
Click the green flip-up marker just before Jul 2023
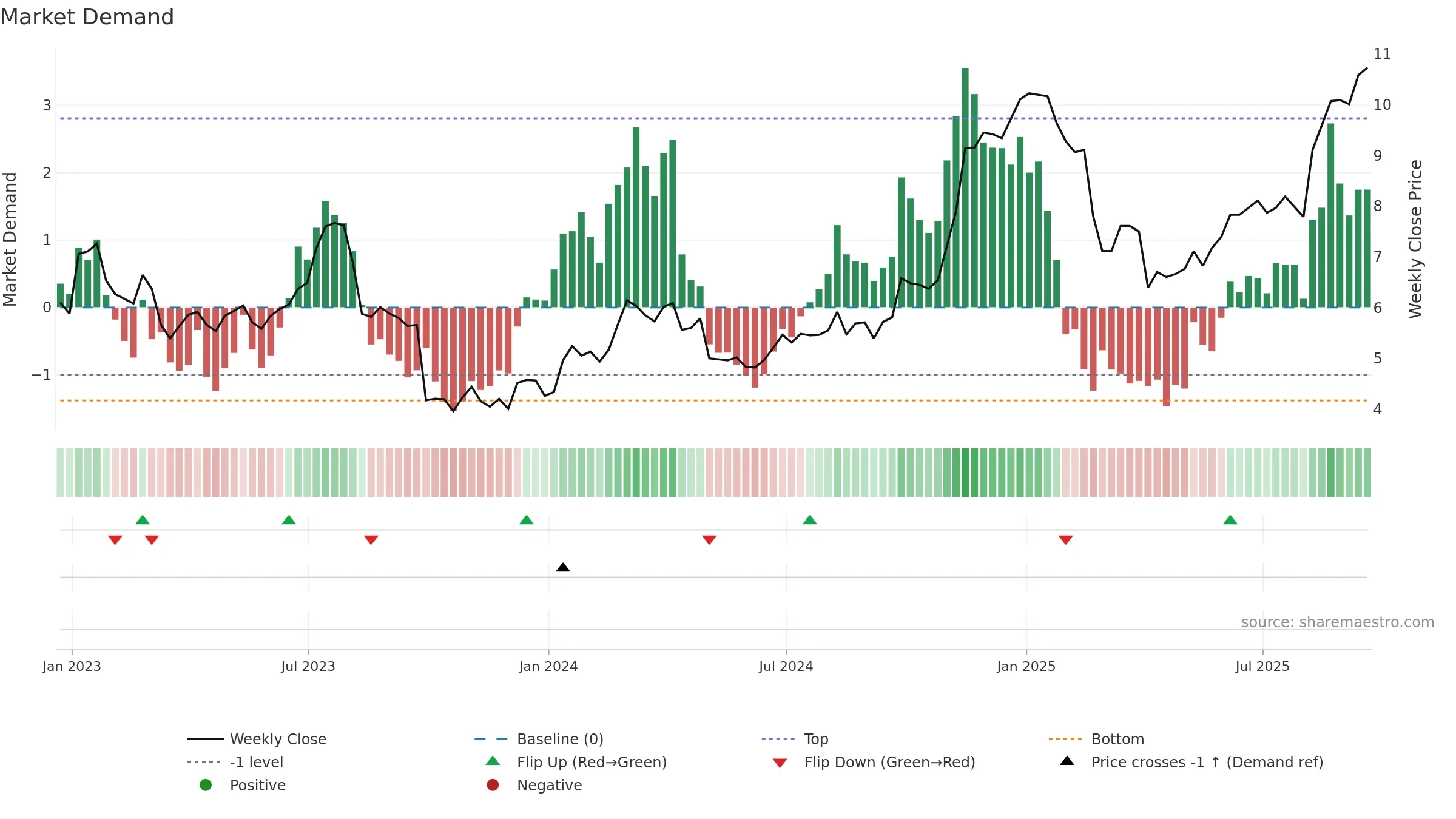(x=289, y=520)
